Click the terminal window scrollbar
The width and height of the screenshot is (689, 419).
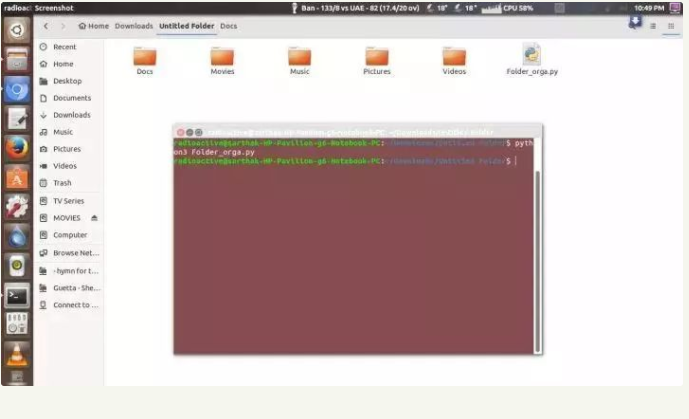pos(537,261)
